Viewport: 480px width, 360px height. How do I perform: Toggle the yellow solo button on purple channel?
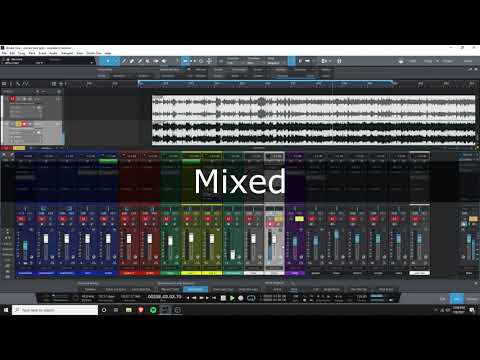point(299,219)
